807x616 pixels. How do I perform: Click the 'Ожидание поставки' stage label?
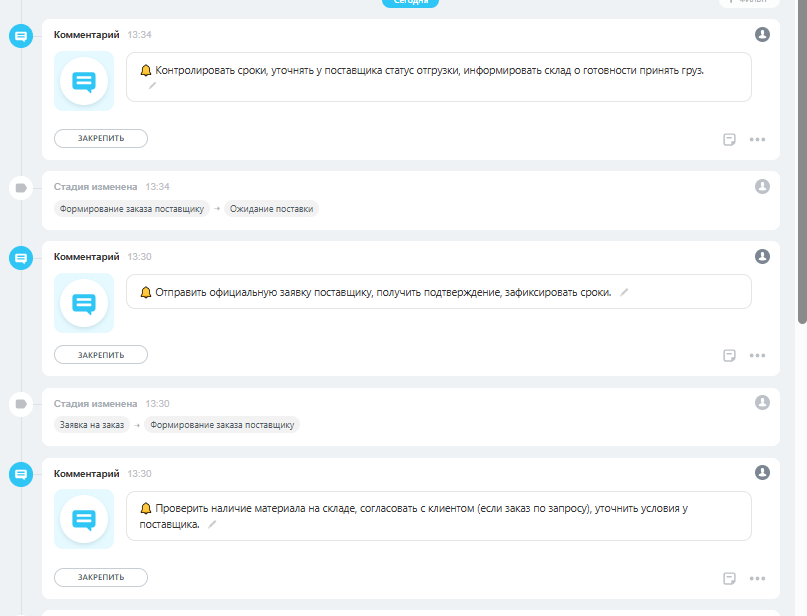click(271, 209)
